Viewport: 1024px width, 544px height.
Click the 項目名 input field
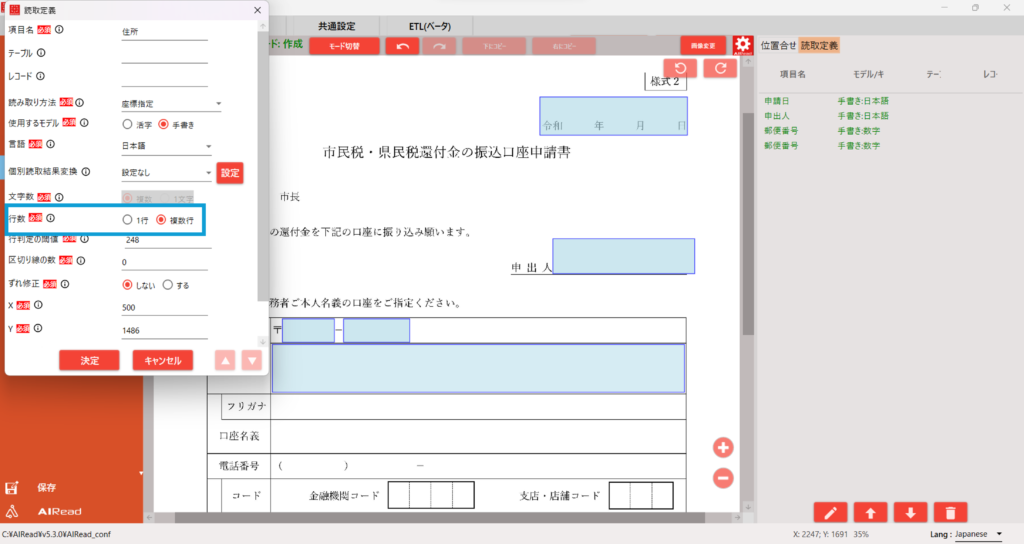[x=163, y=32]
